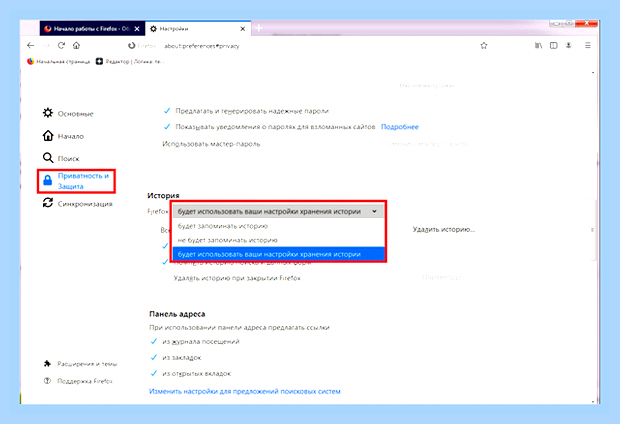Open 'Начало' settings category

click(63, 136)
